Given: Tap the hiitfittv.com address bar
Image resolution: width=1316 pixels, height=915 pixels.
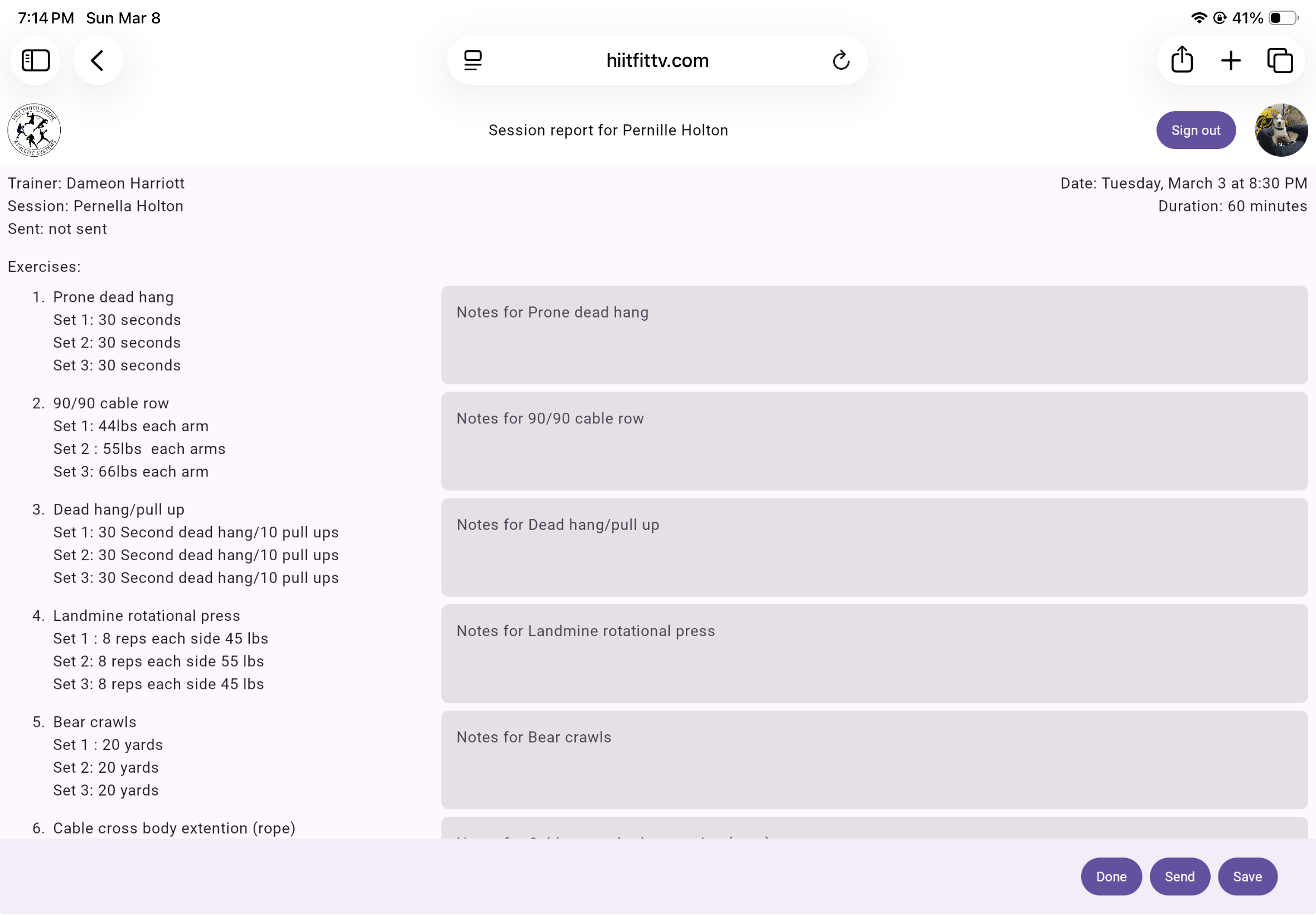Looking at the screenshot, I should coord(657,60).
